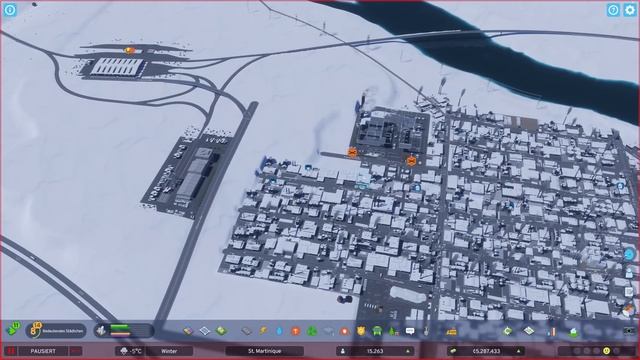Select the signature buildings icon

(221, 331)
